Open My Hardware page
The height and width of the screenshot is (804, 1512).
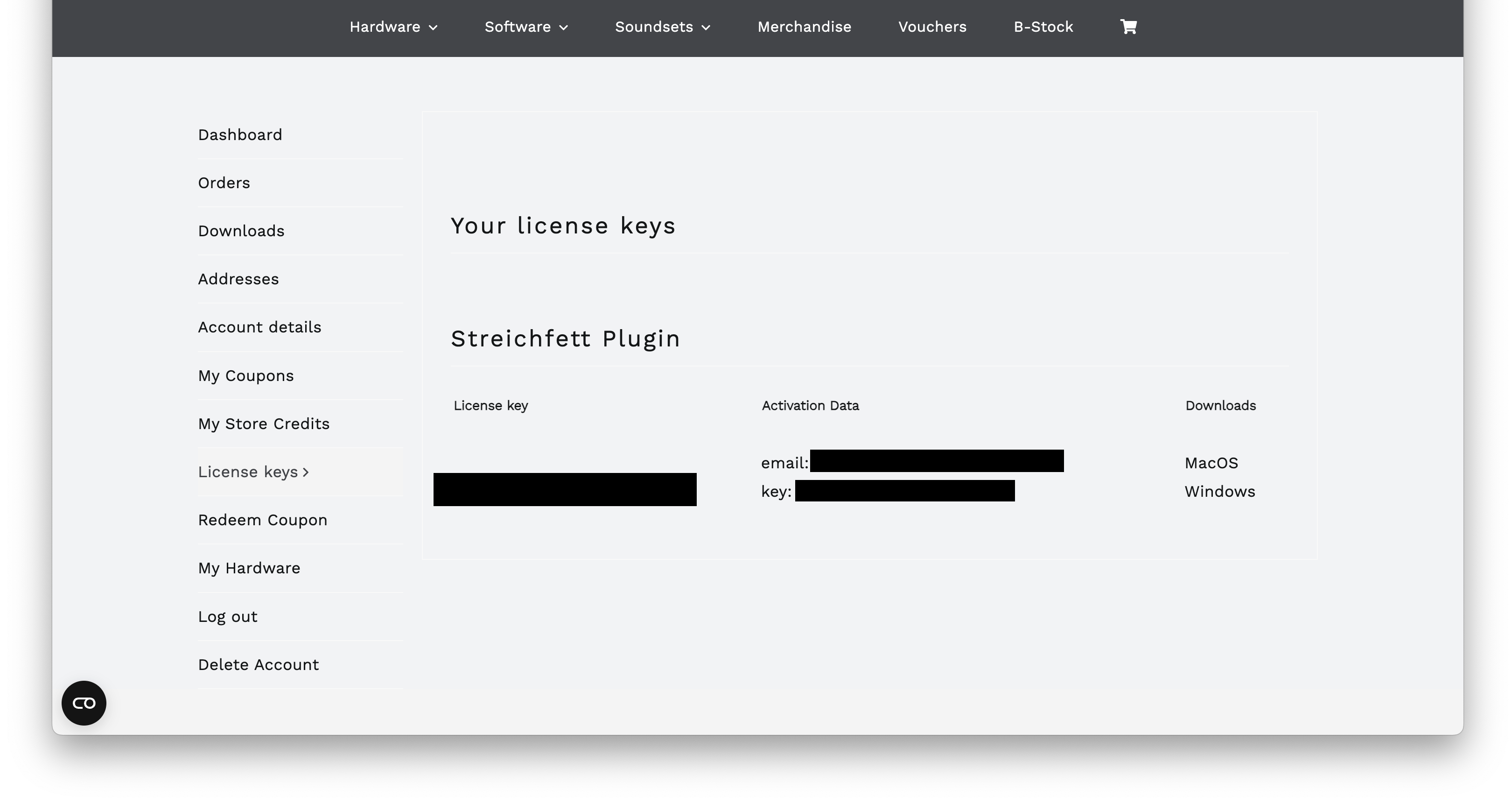coord(249,569)
